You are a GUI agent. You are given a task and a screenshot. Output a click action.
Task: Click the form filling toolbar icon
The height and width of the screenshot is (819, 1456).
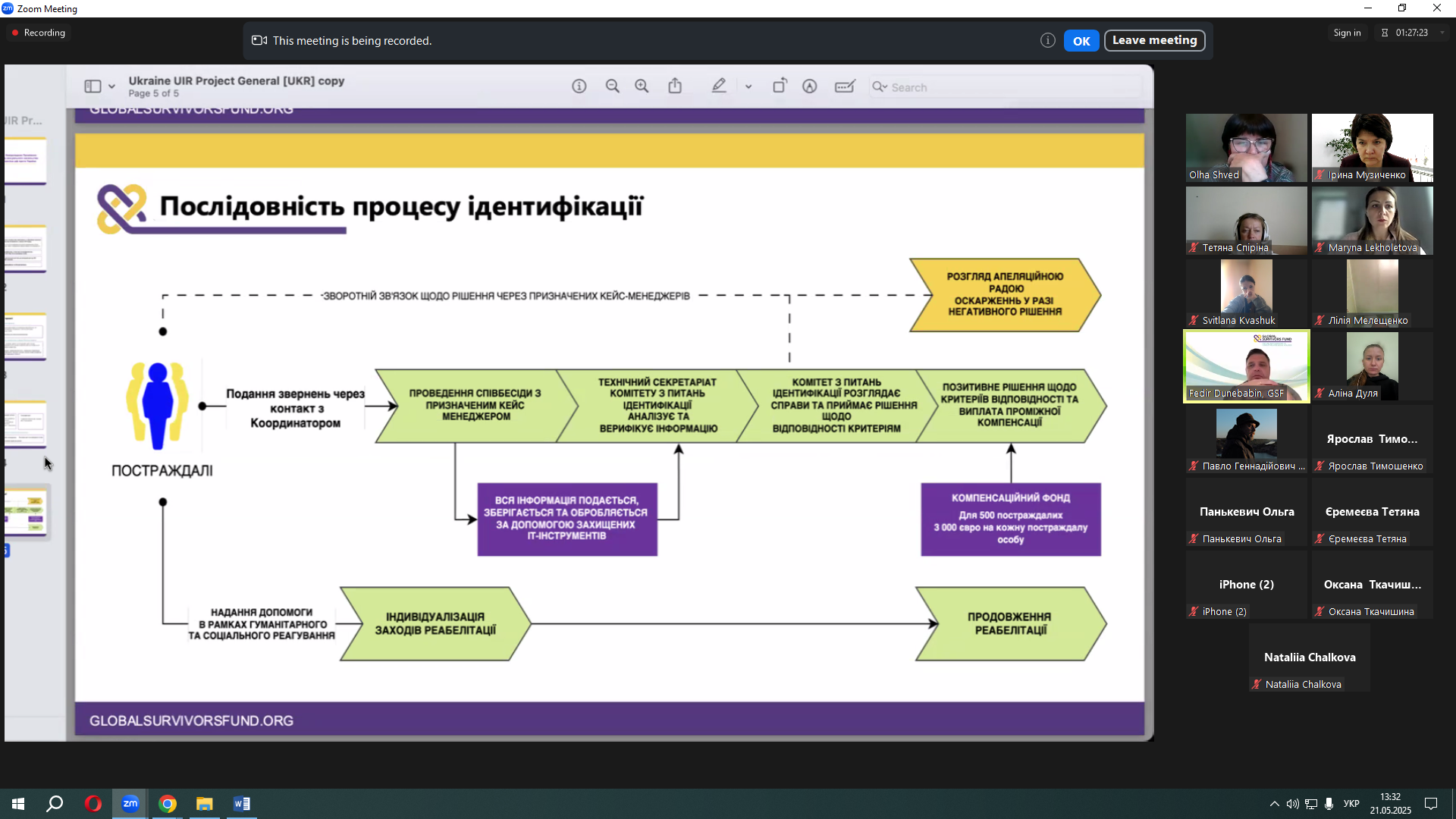845,86
